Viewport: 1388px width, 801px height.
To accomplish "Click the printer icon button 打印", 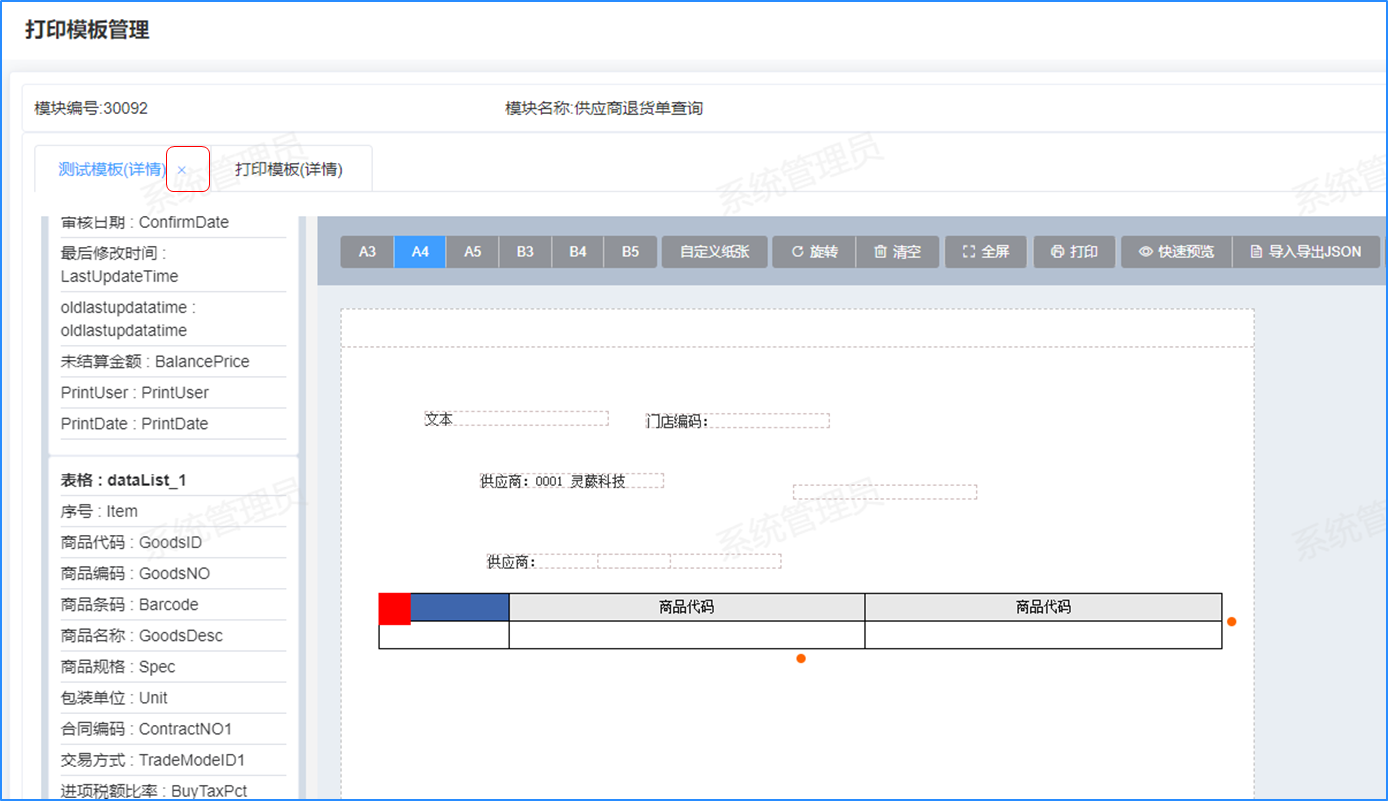I will click(x=1075, y=252).
